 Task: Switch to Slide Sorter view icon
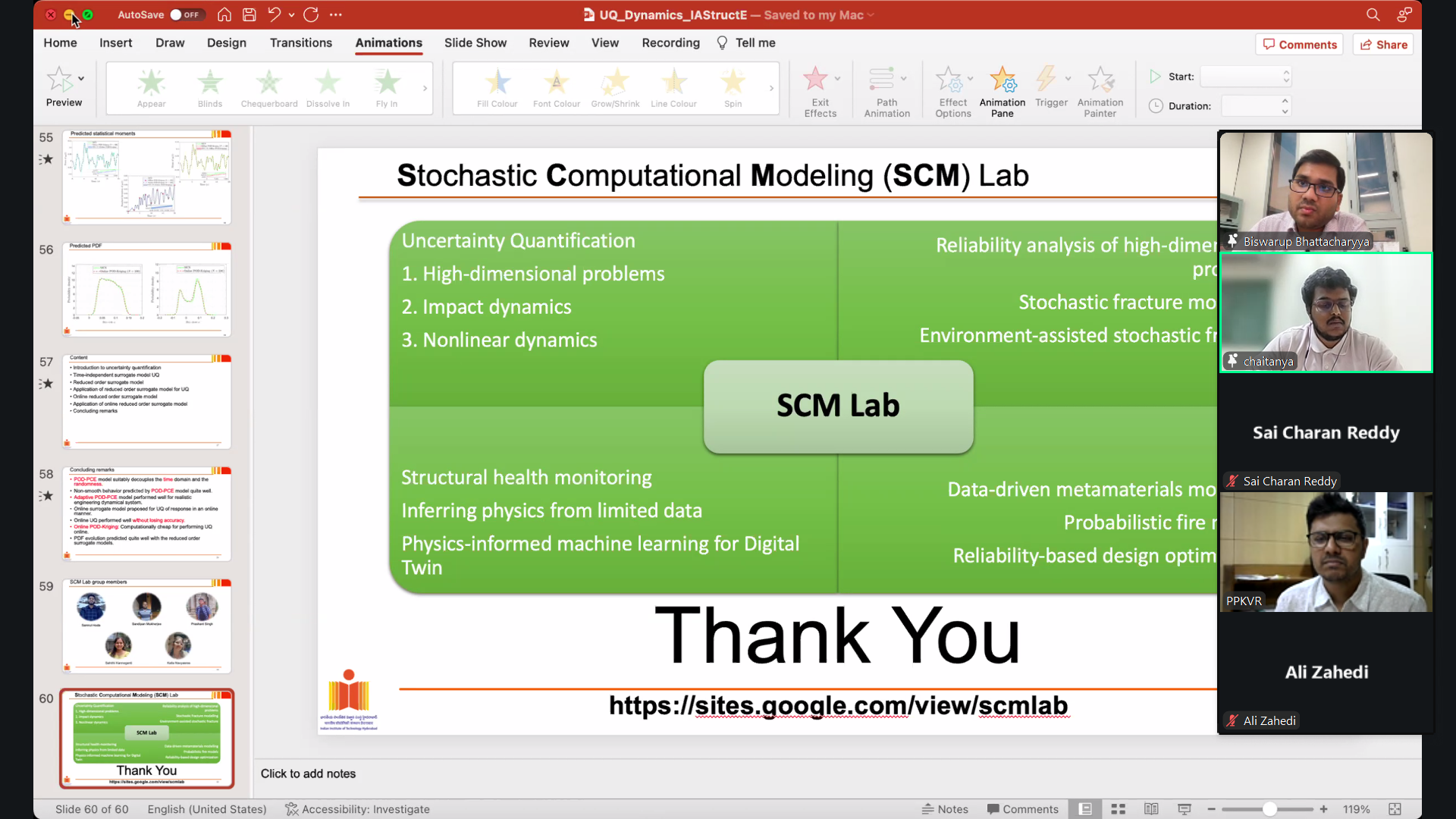coord(1118,809)
